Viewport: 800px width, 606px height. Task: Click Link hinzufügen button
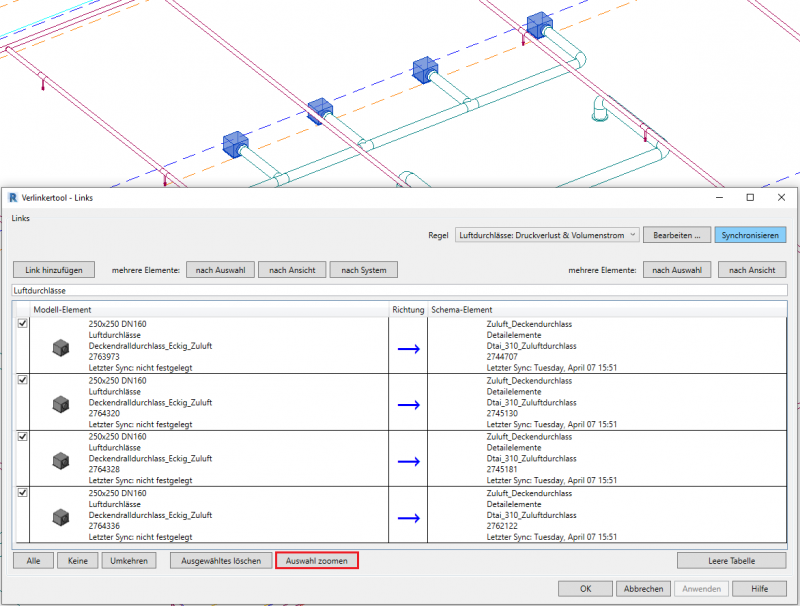tap(54, 269)
